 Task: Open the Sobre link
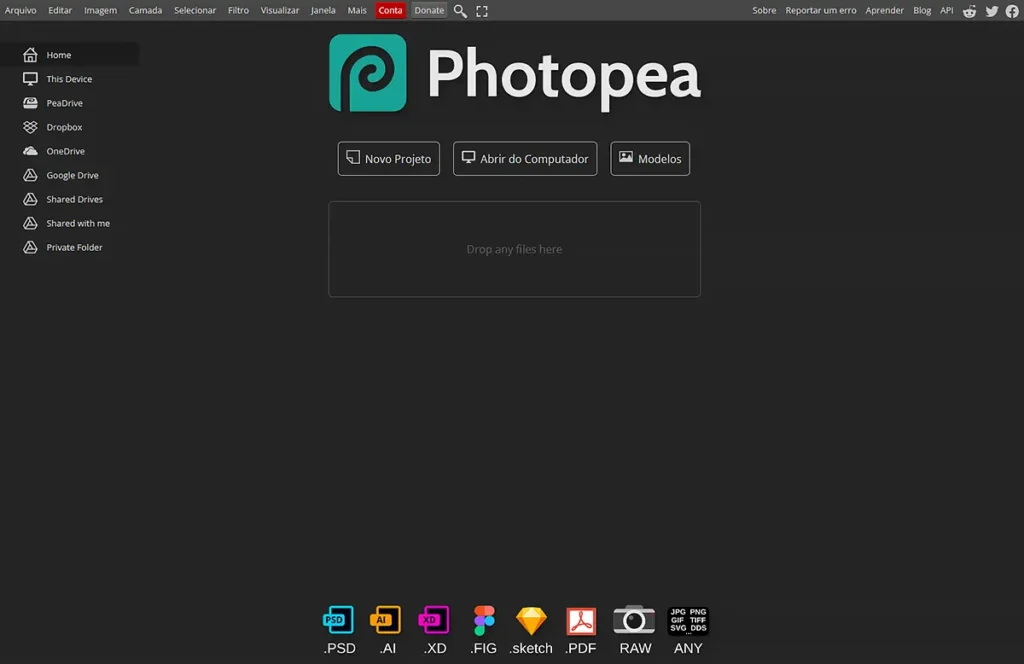(764, 10)
